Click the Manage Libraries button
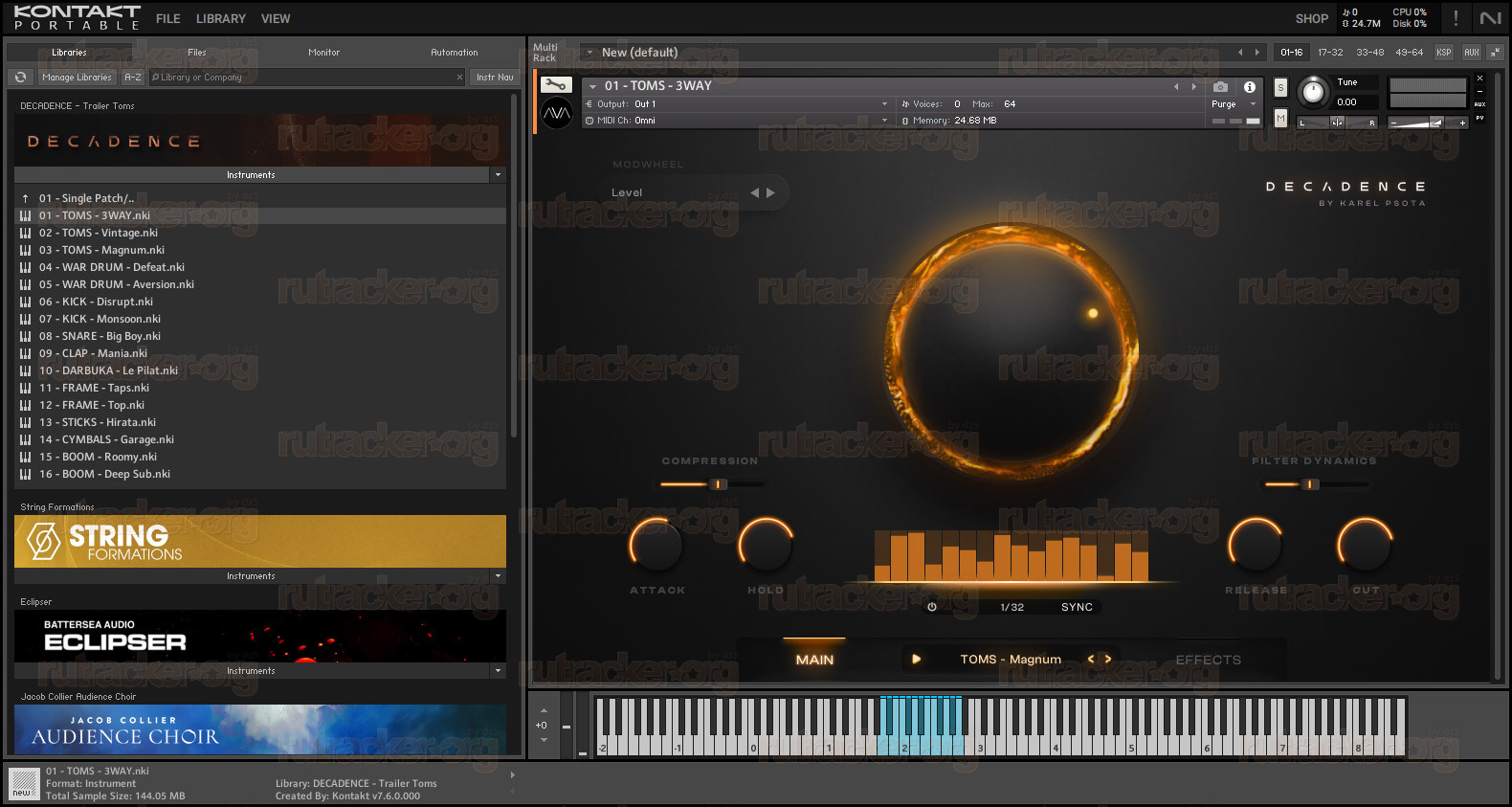This screenshot has height=807, width=1512. 78,78
